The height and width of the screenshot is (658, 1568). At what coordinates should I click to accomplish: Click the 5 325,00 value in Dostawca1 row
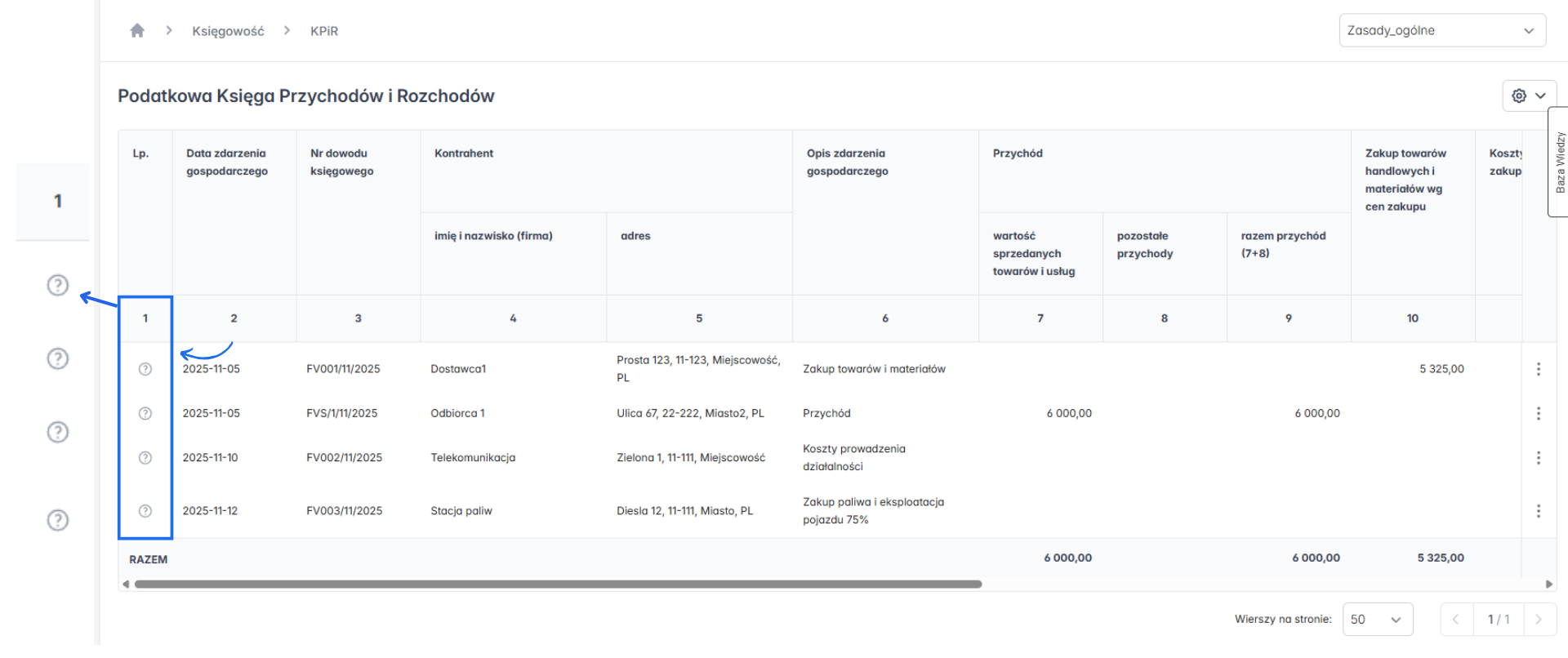(1441, 369)
